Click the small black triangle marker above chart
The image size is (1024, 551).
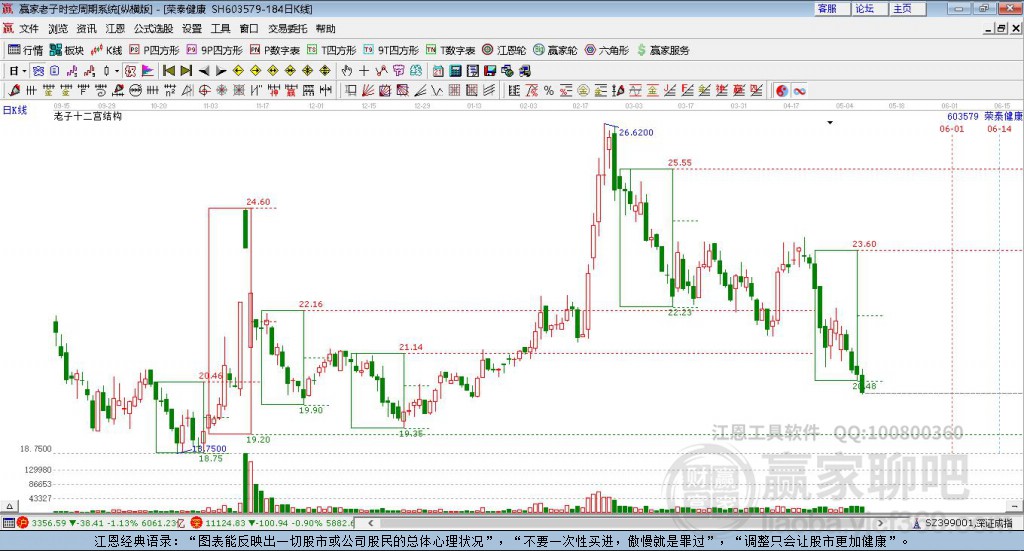click(x=830, y=123)
